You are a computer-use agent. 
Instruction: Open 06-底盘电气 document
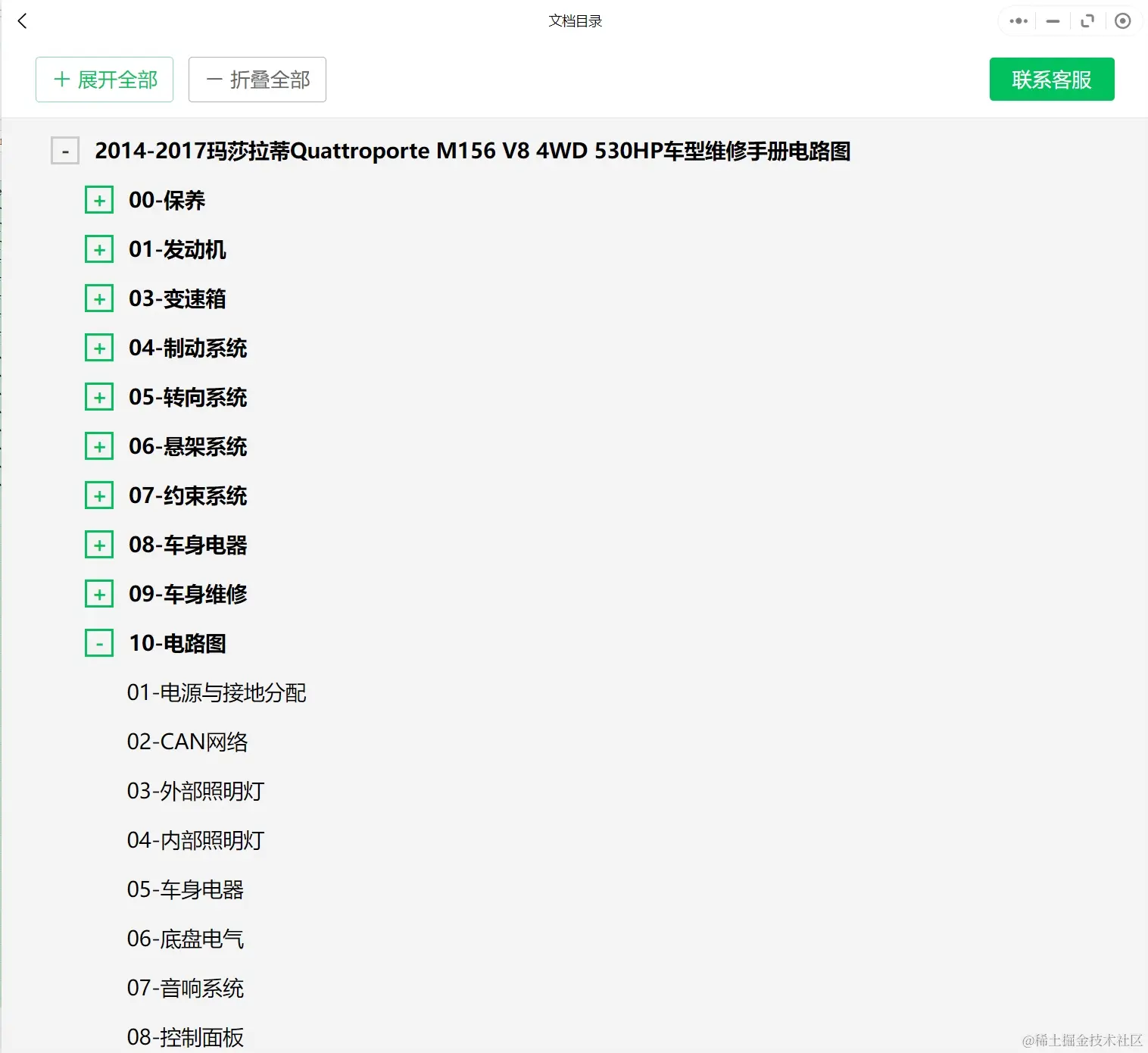186,939
